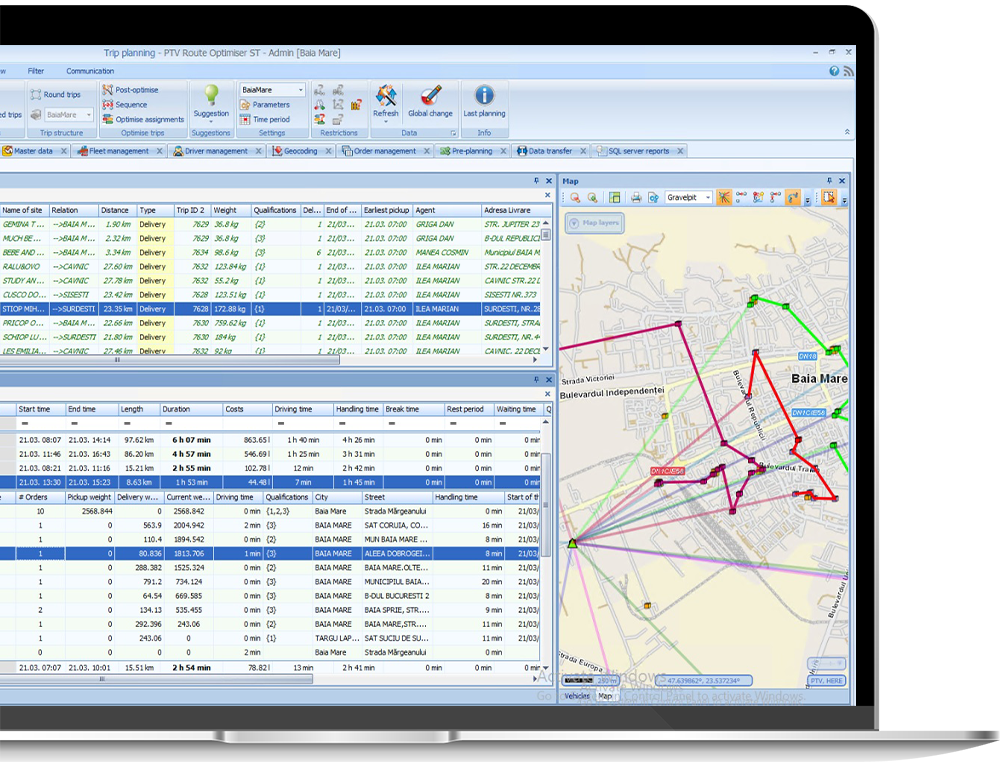Click the straight-line trips map icon
This screenshot has width=1000, height=762.
pyautogui.click(x=741, y=198)
